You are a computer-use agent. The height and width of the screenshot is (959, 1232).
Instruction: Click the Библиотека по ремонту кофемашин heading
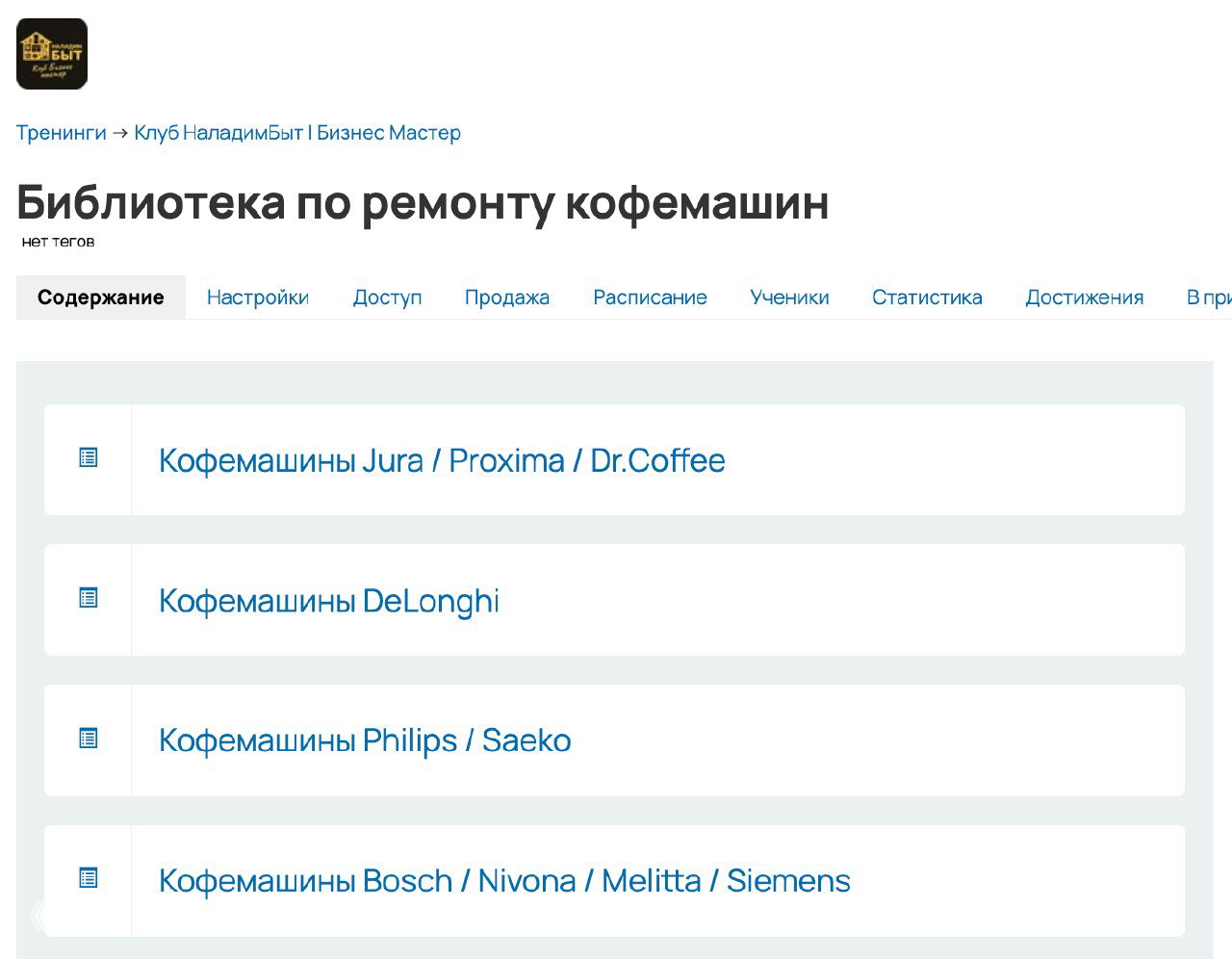click(423, 202)
